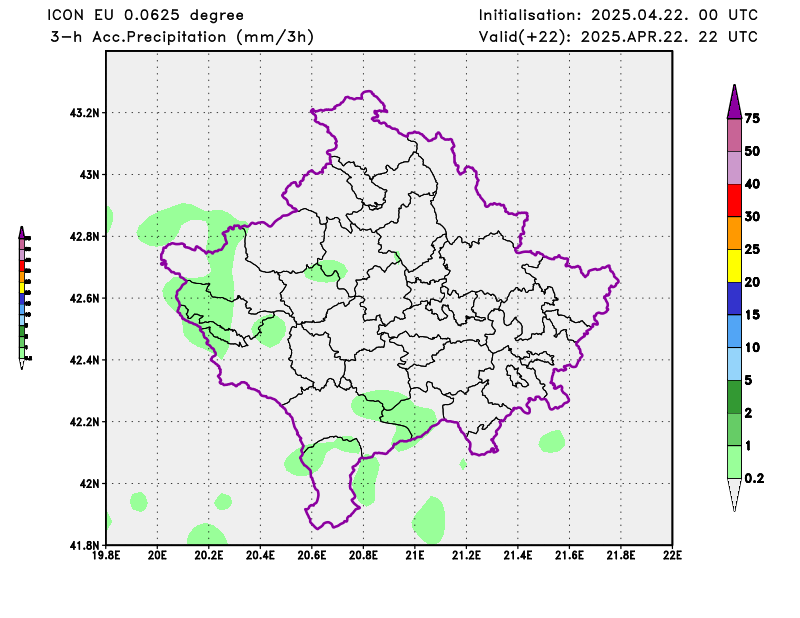Click the latitude label "42.4N"

tap(85, 360)
